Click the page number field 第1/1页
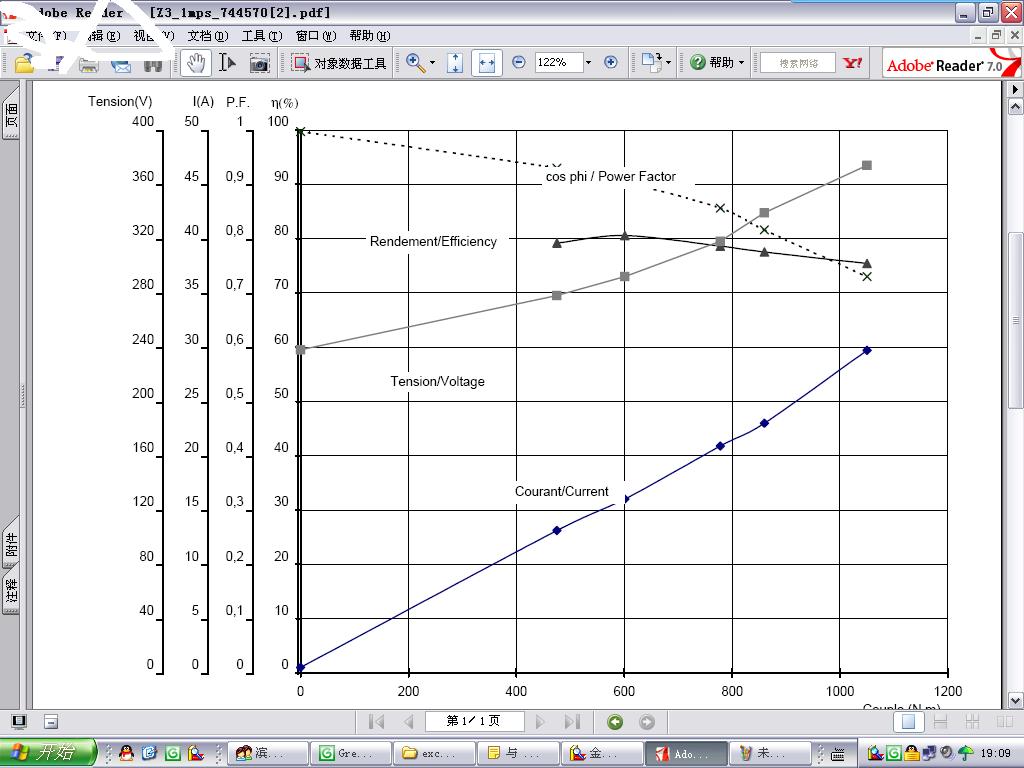The width and height of the screenshot is (1024, 768). point(474,722)
